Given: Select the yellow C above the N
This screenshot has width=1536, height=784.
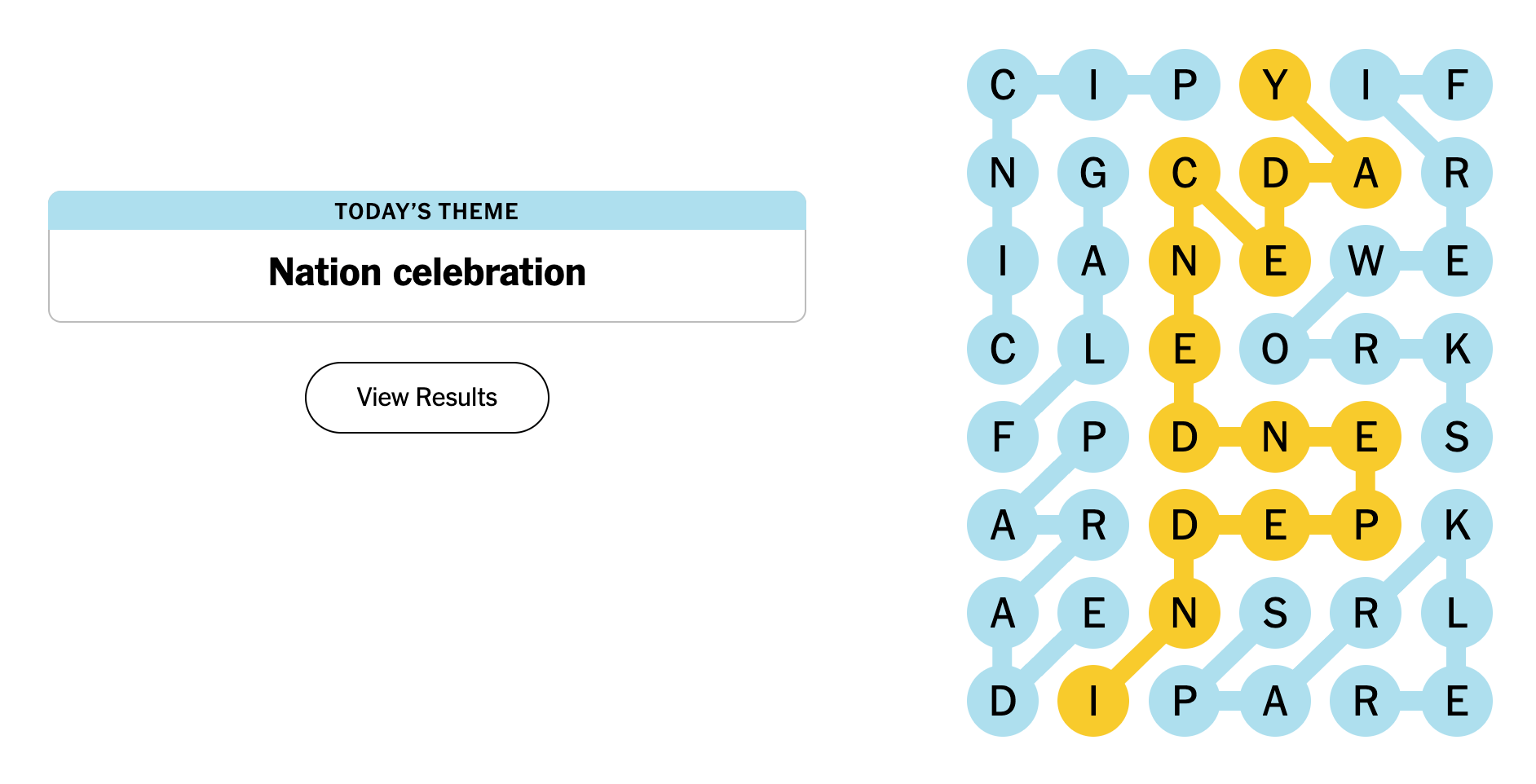Looking at the screenshot, I should (x=1185, y=172).
